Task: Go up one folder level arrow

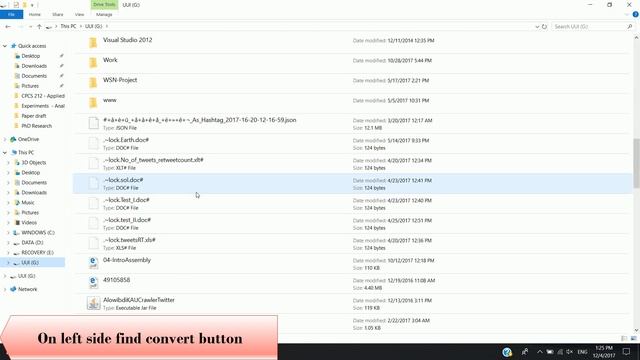Action: point(39,27)
